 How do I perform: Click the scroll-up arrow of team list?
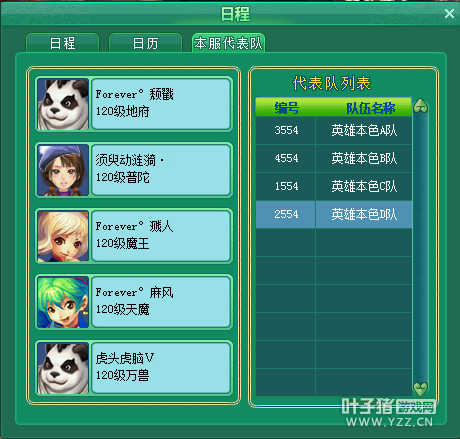(421, 106)
